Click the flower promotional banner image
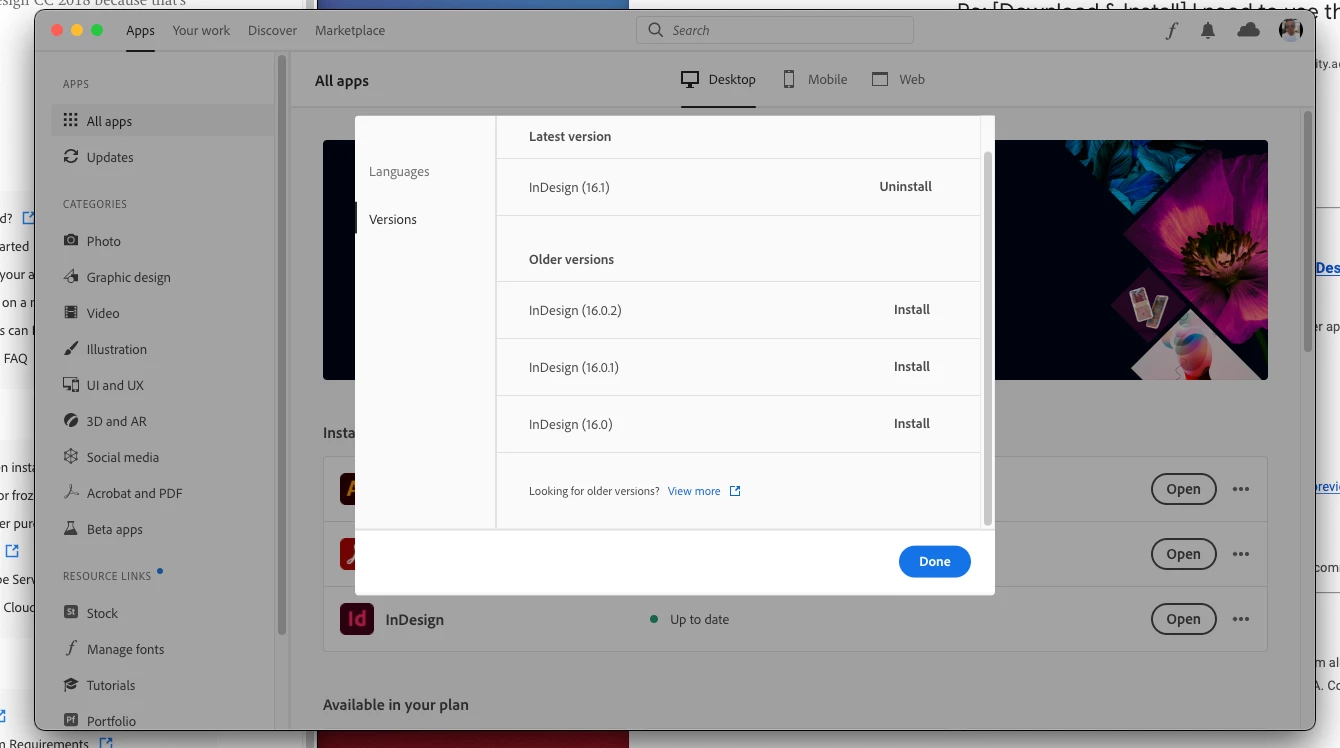The height and width of the screenshot is (748, 1340). click(1130, 260)
